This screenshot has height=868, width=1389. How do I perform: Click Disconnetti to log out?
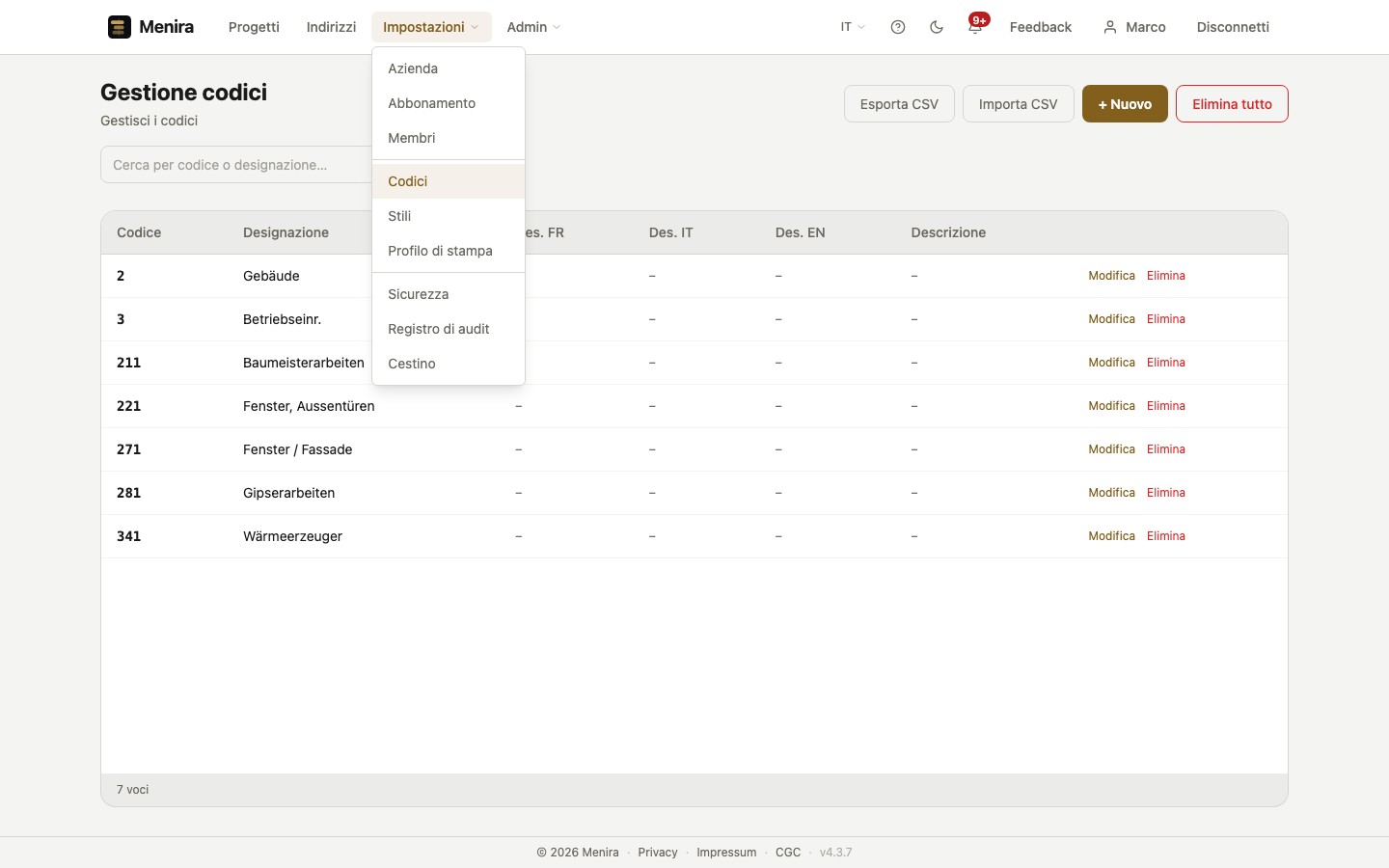tap(1233, 27)
